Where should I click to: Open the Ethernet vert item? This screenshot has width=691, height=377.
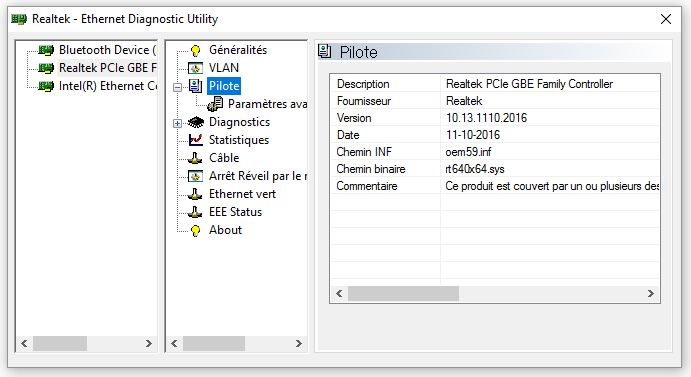point(242,194)
